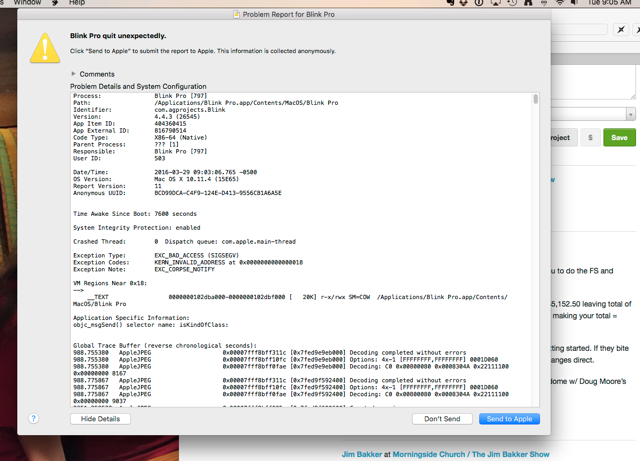The width and height of the screenshot is (640, 461).
Task: Open the AirPlay display menu bar icon
Action: click(496, 2)
